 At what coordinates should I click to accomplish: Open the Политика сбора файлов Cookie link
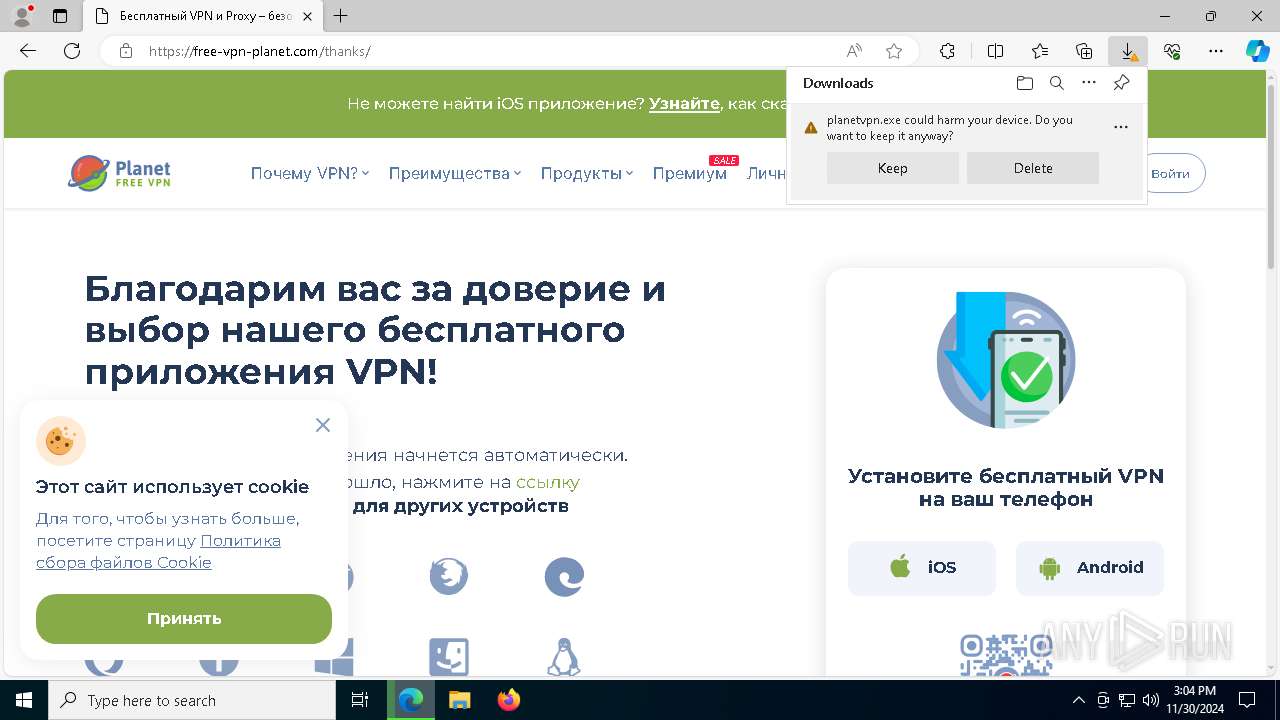coord(158,551)
